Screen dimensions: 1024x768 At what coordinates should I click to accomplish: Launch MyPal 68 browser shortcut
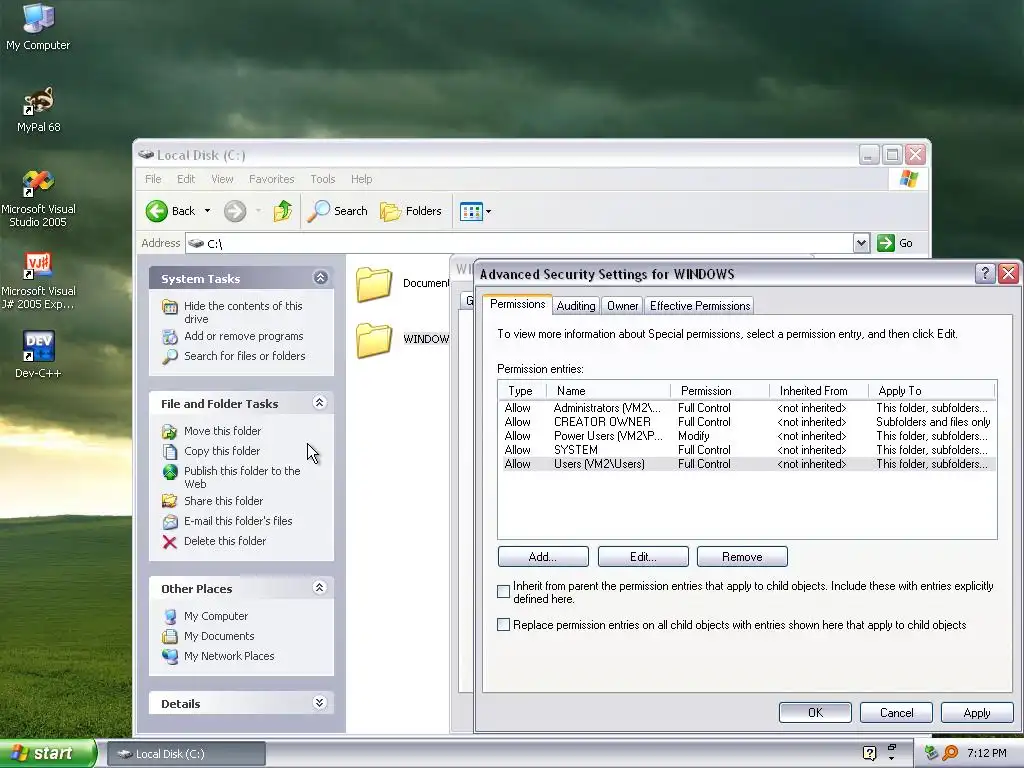coord(39,109)
